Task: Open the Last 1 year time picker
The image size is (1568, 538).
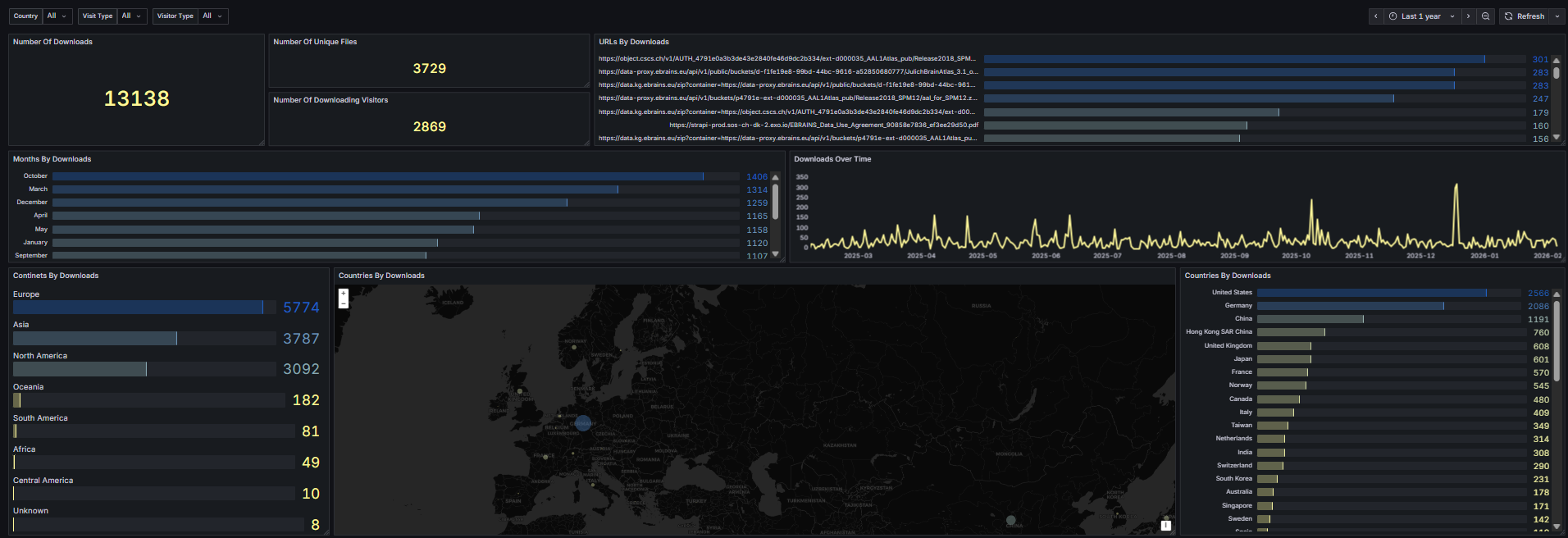Action: 1422,16
